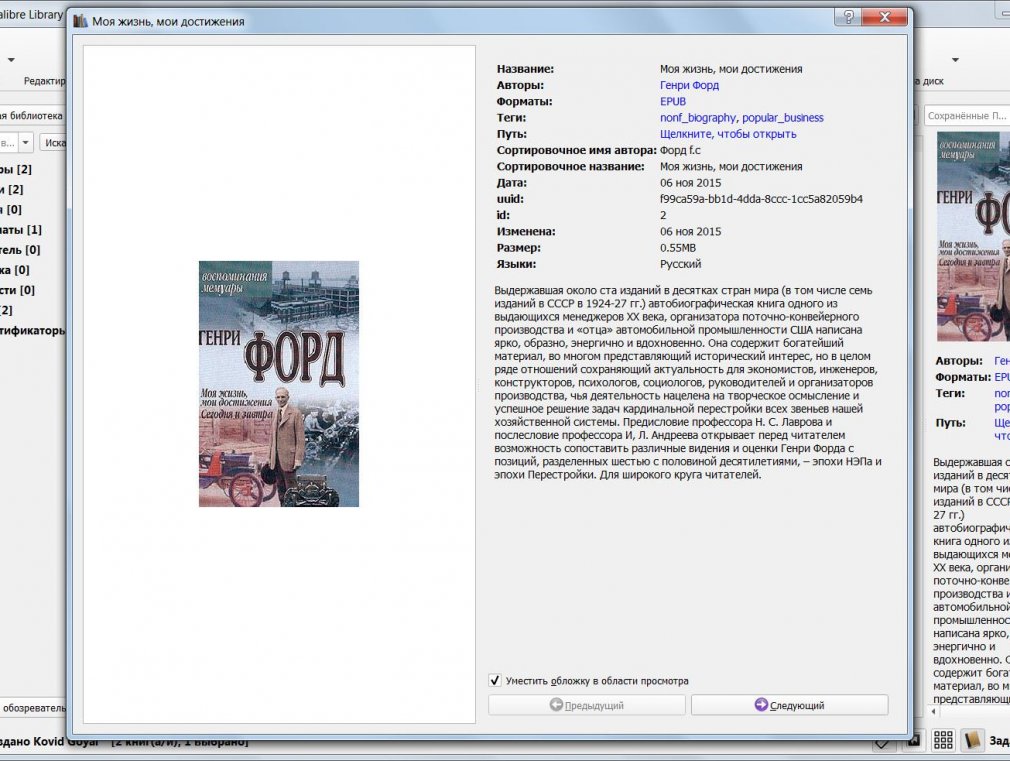The image size is (1010, 761).
Task: Close the book details dialog
Action: [885, 17]
